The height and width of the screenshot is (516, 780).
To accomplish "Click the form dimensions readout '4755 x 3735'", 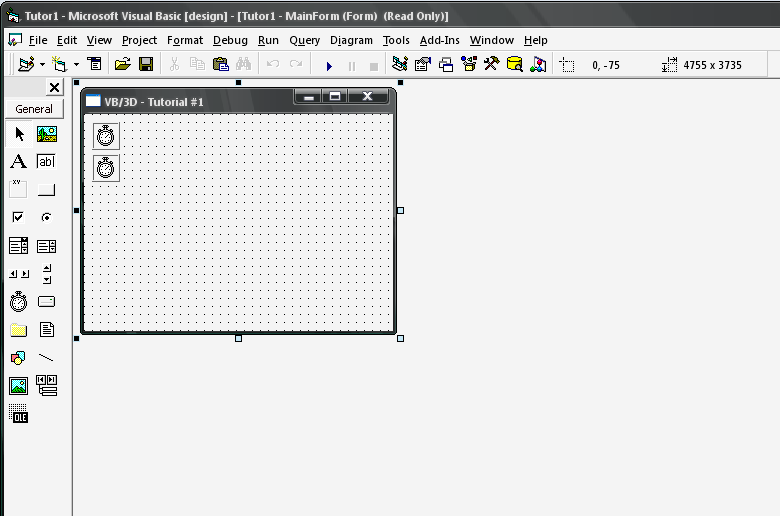I will (712, 65).
